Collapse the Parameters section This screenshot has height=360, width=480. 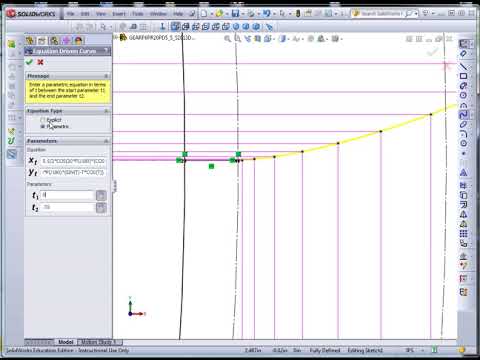coord(106,141)
